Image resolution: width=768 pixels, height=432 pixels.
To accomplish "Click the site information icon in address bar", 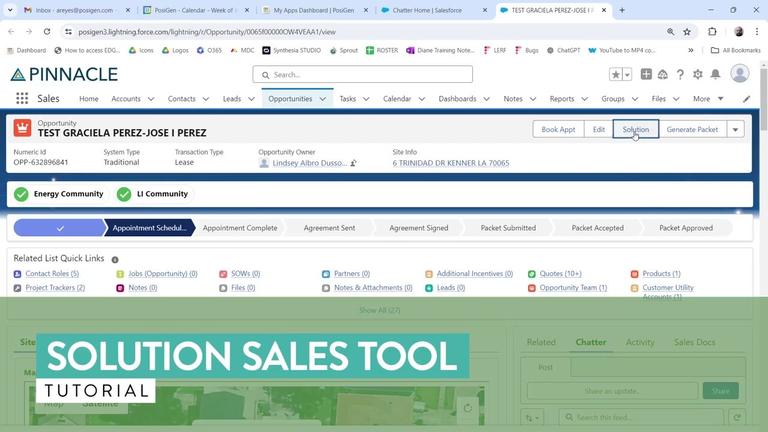I will [x=68, y=31].
